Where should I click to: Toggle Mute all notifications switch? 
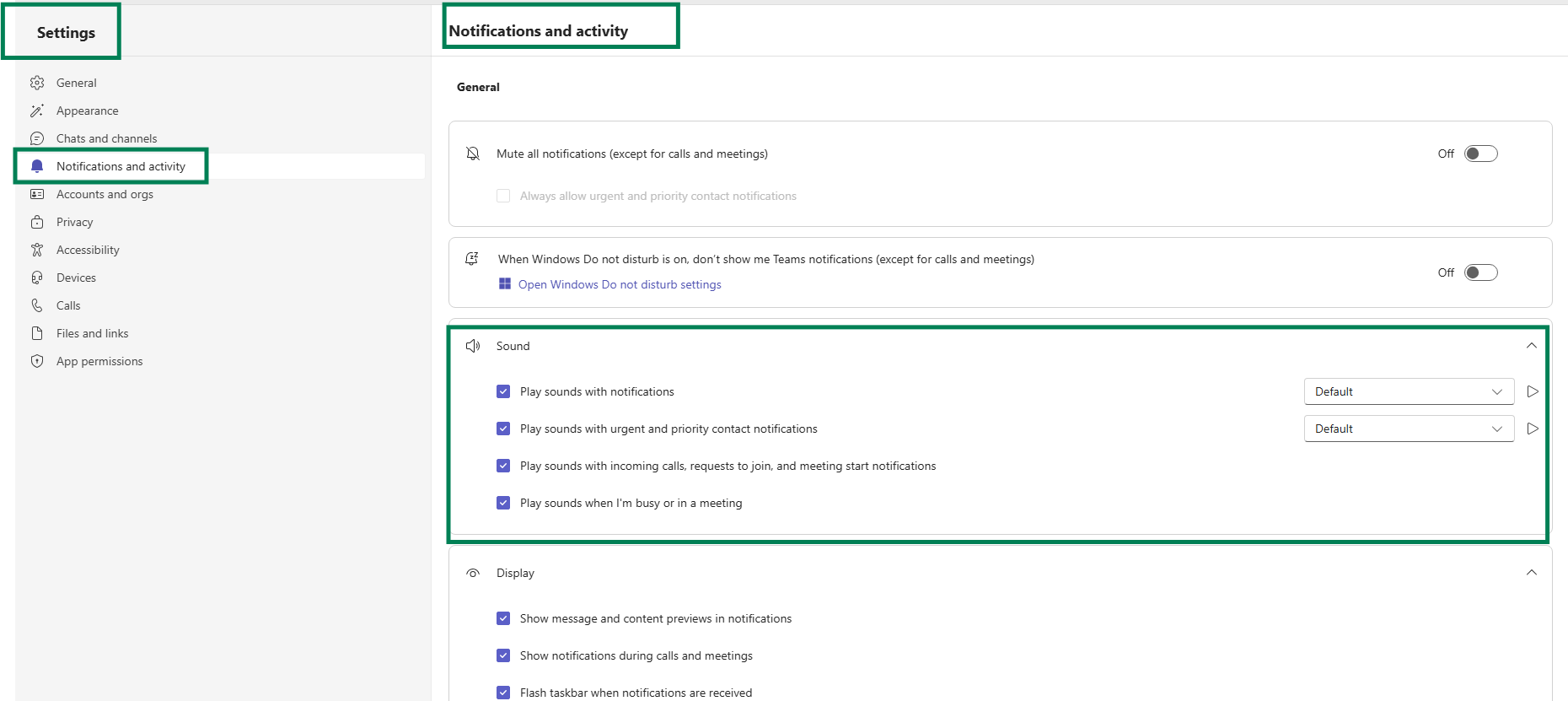(1480, 154)
